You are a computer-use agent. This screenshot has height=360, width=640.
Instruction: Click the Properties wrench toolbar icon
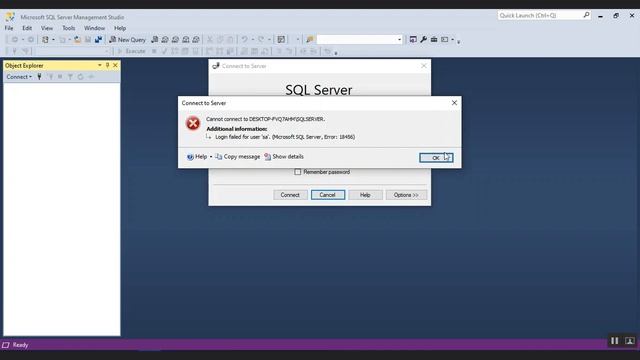click(423, 40)
